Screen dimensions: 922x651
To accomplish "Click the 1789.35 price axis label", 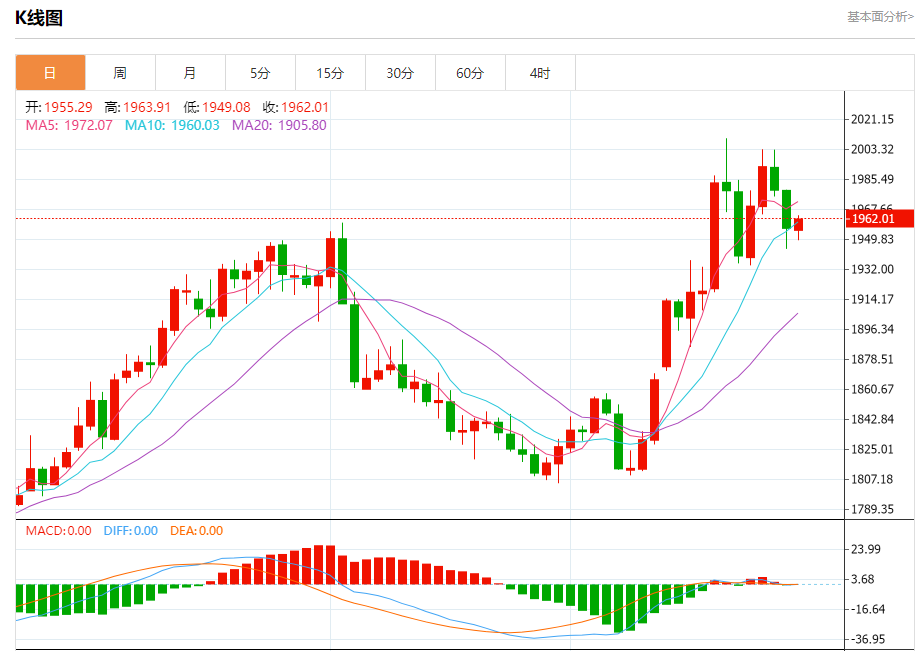I will tap(873, 509).
